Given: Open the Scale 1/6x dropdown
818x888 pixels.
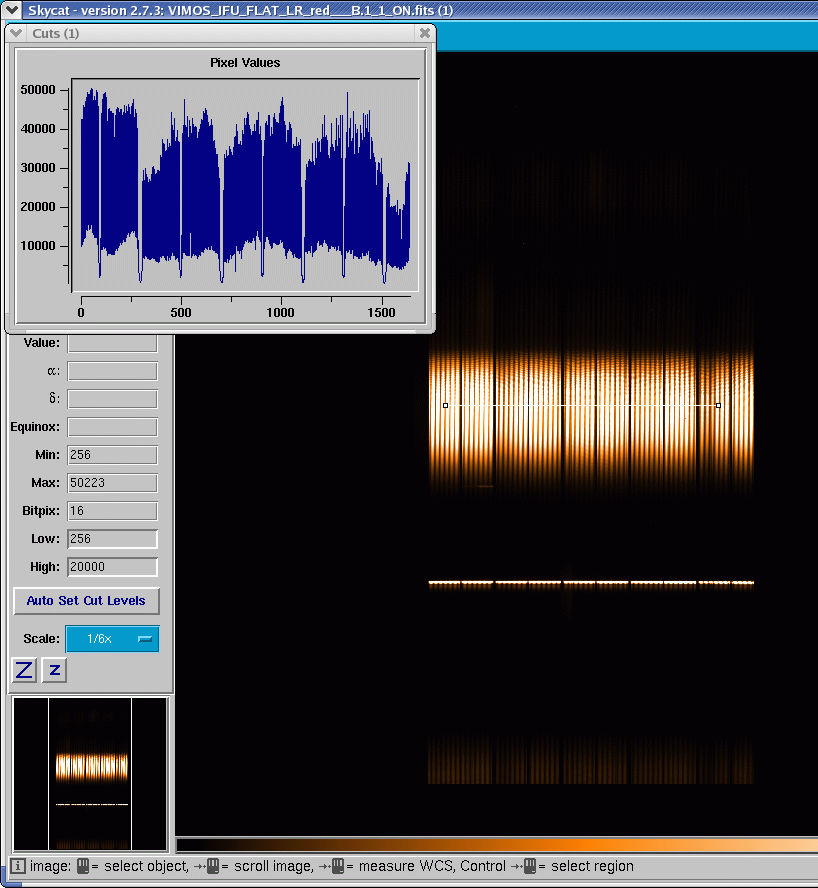Looking at the screenshot, I should 112,639.
